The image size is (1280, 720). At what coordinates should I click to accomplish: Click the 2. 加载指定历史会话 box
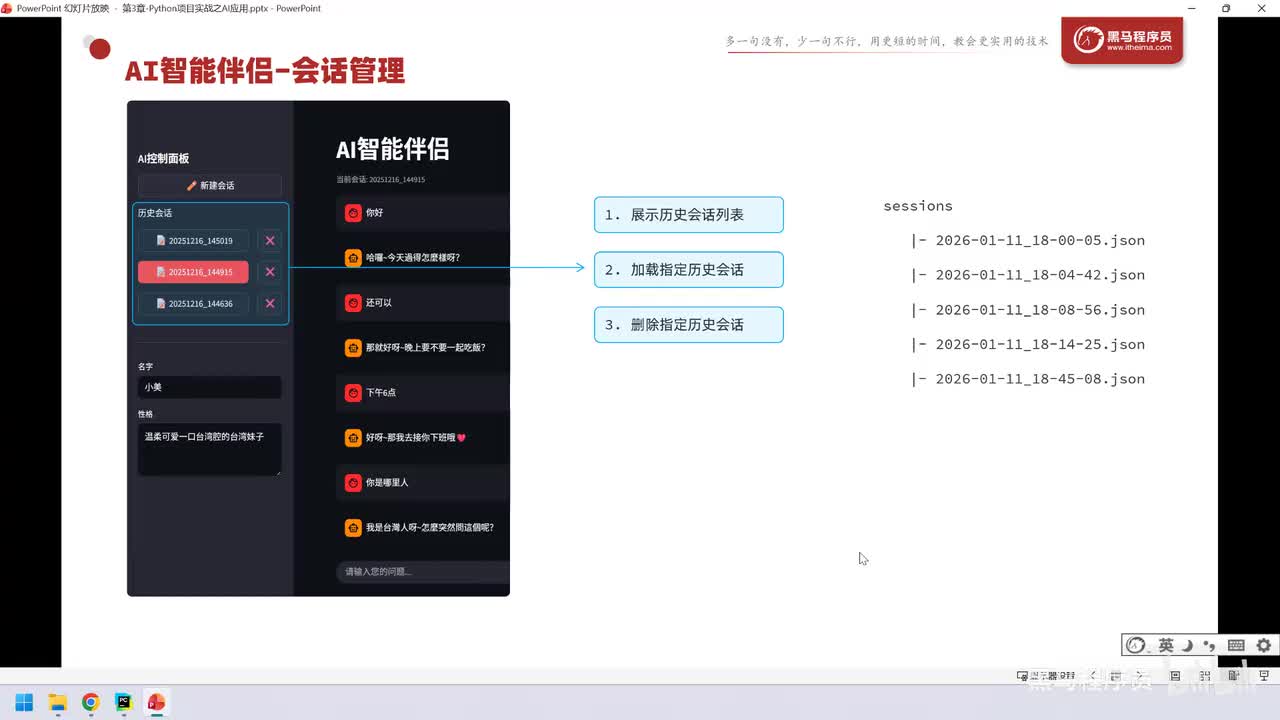(x=689, y=270)
